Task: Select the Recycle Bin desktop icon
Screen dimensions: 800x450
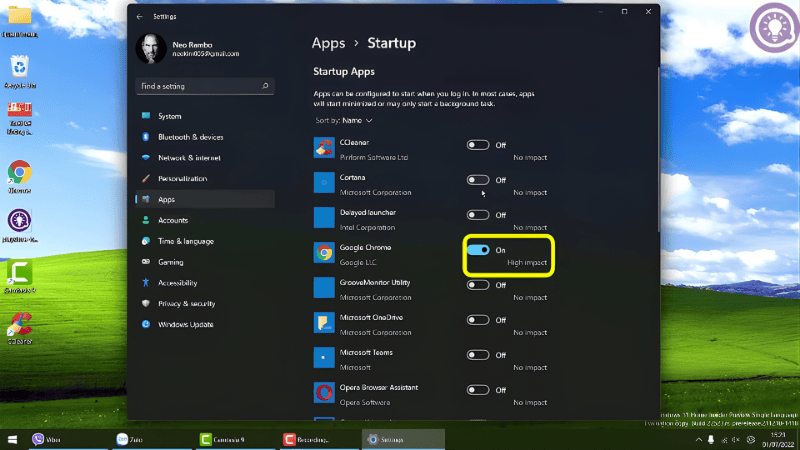Action: point(20,71)
